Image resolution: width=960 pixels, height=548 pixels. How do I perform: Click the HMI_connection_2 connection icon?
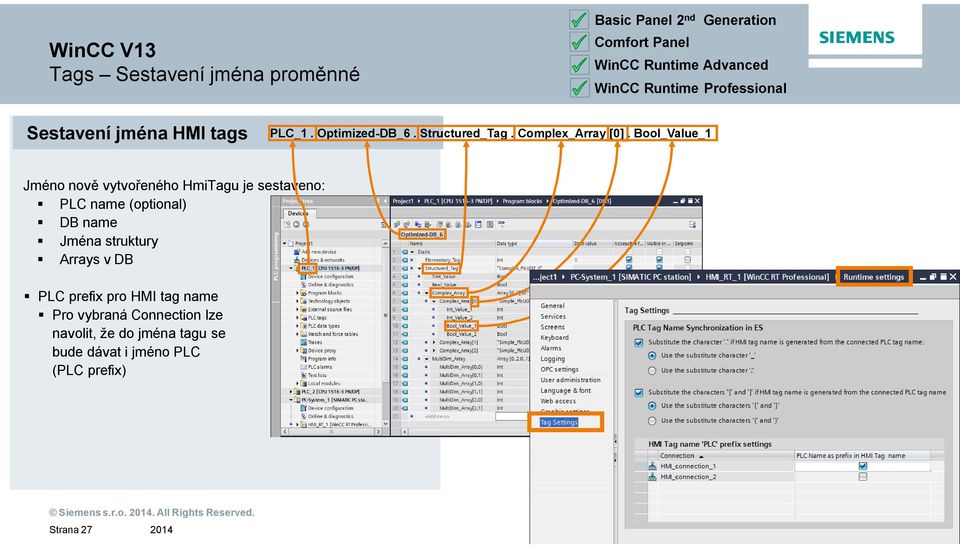tap(652, 476)
